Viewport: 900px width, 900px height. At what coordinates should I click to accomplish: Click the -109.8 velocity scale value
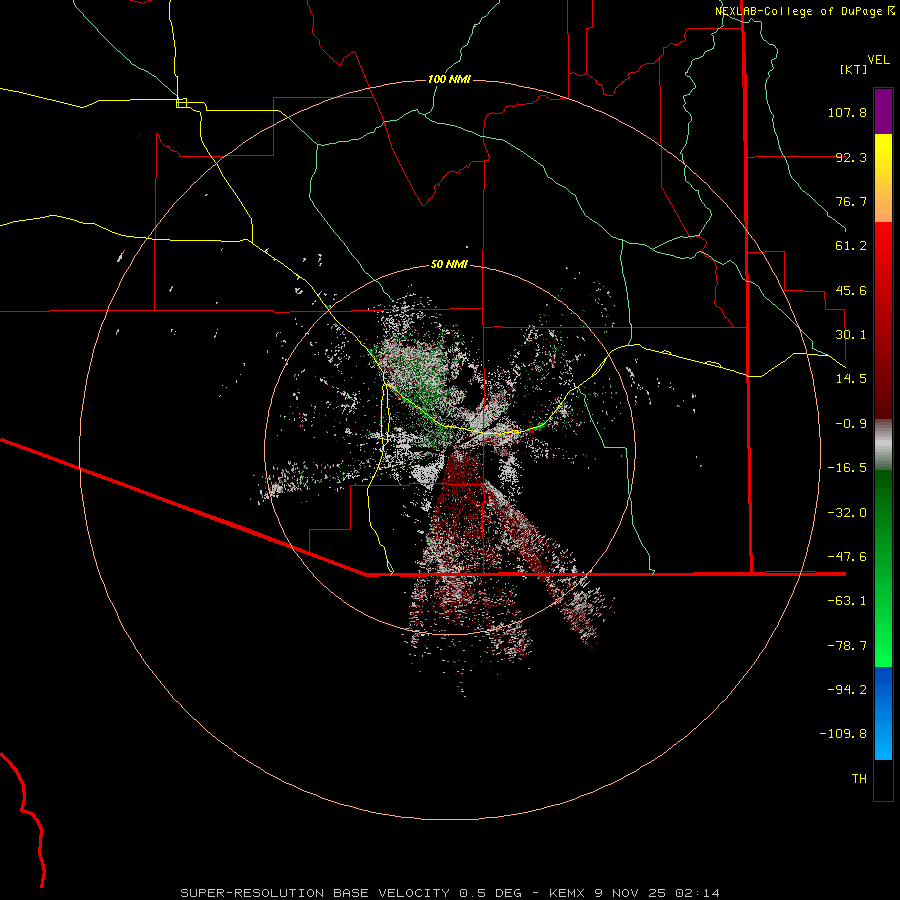click(x=843, y=734)
